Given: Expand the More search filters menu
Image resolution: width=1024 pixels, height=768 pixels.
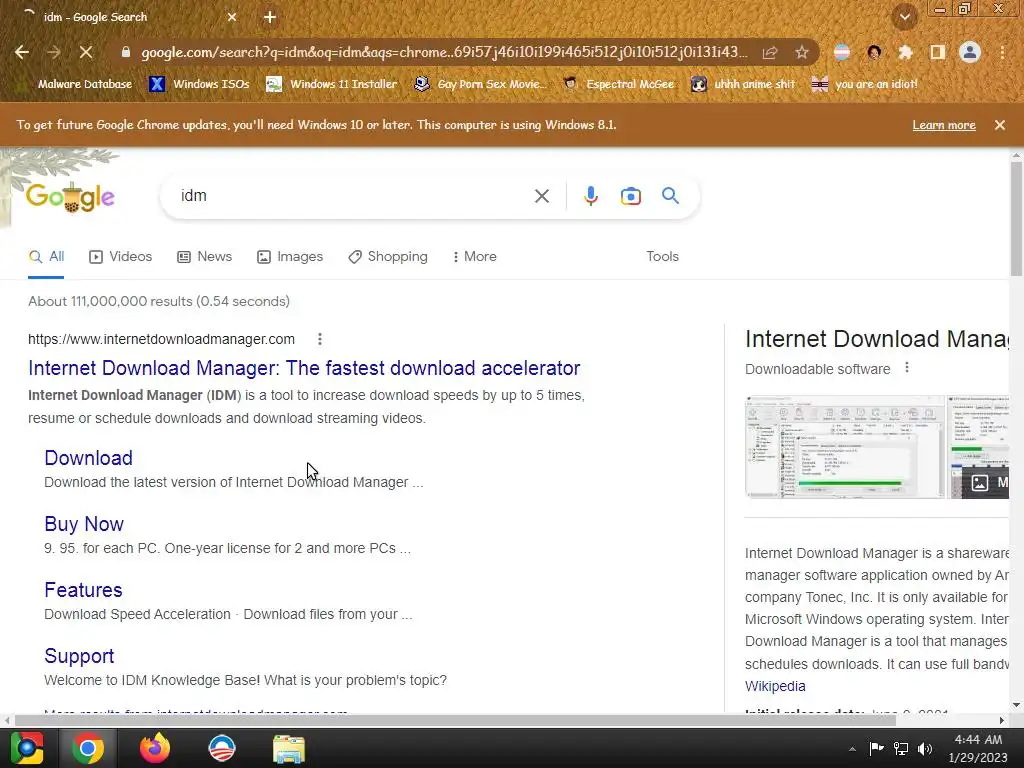Looking at the screenshot, I should click(x=475, y=257).
